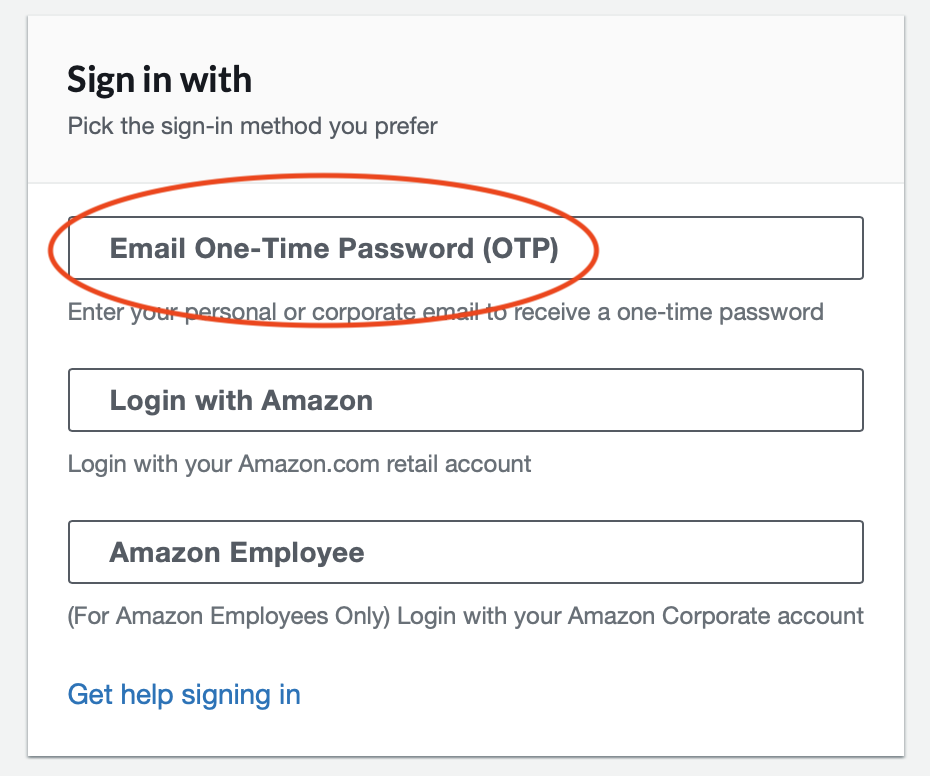930x776 pixels.
Task: Click the Email One-Time Password (OTP) button
Action: click(465, 248)
